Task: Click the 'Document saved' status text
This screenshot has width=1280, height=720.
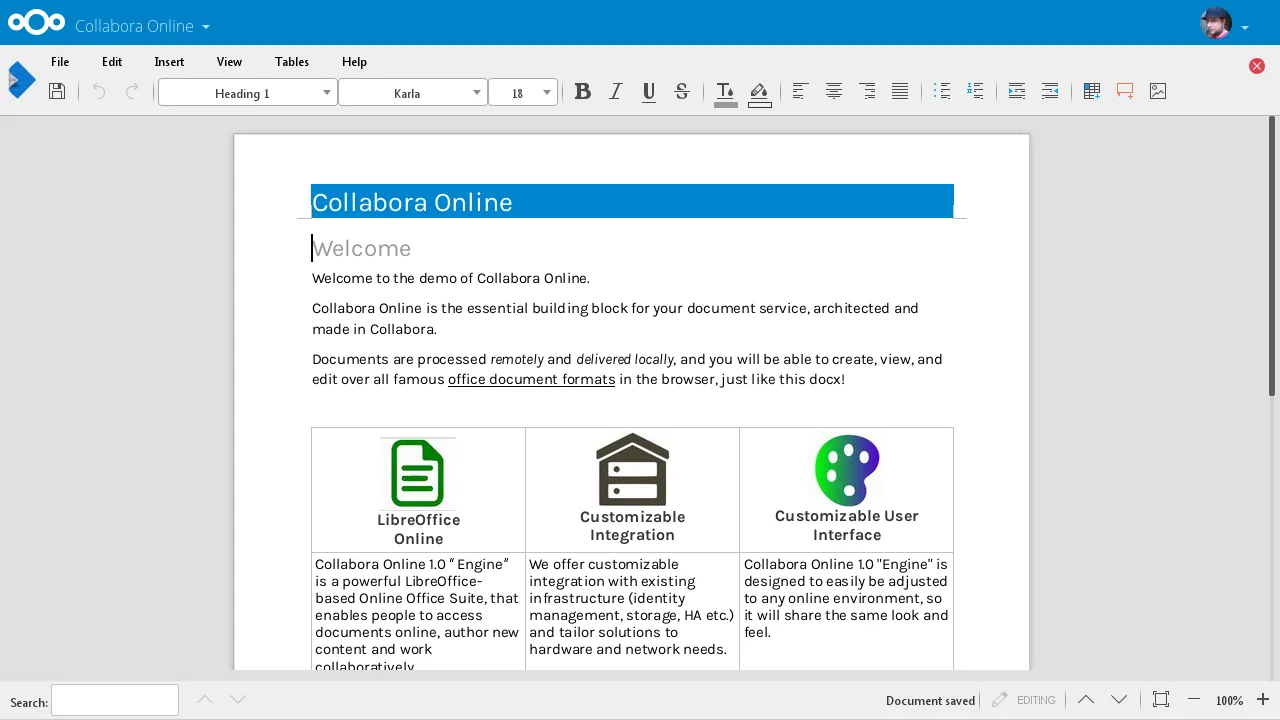Action: click(x=930, y=701)
